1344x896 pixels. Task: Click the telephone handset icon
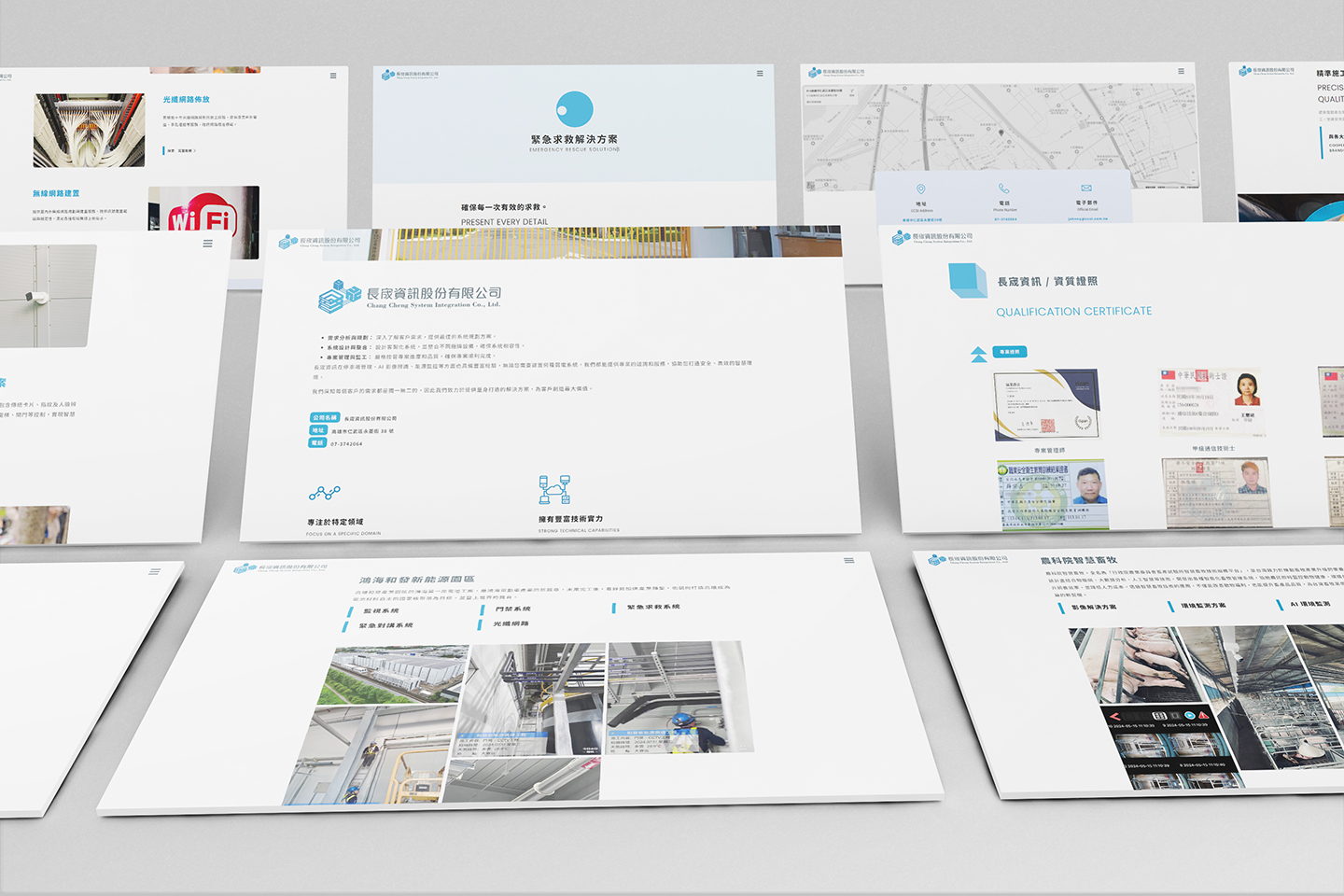pos(1003,189)
